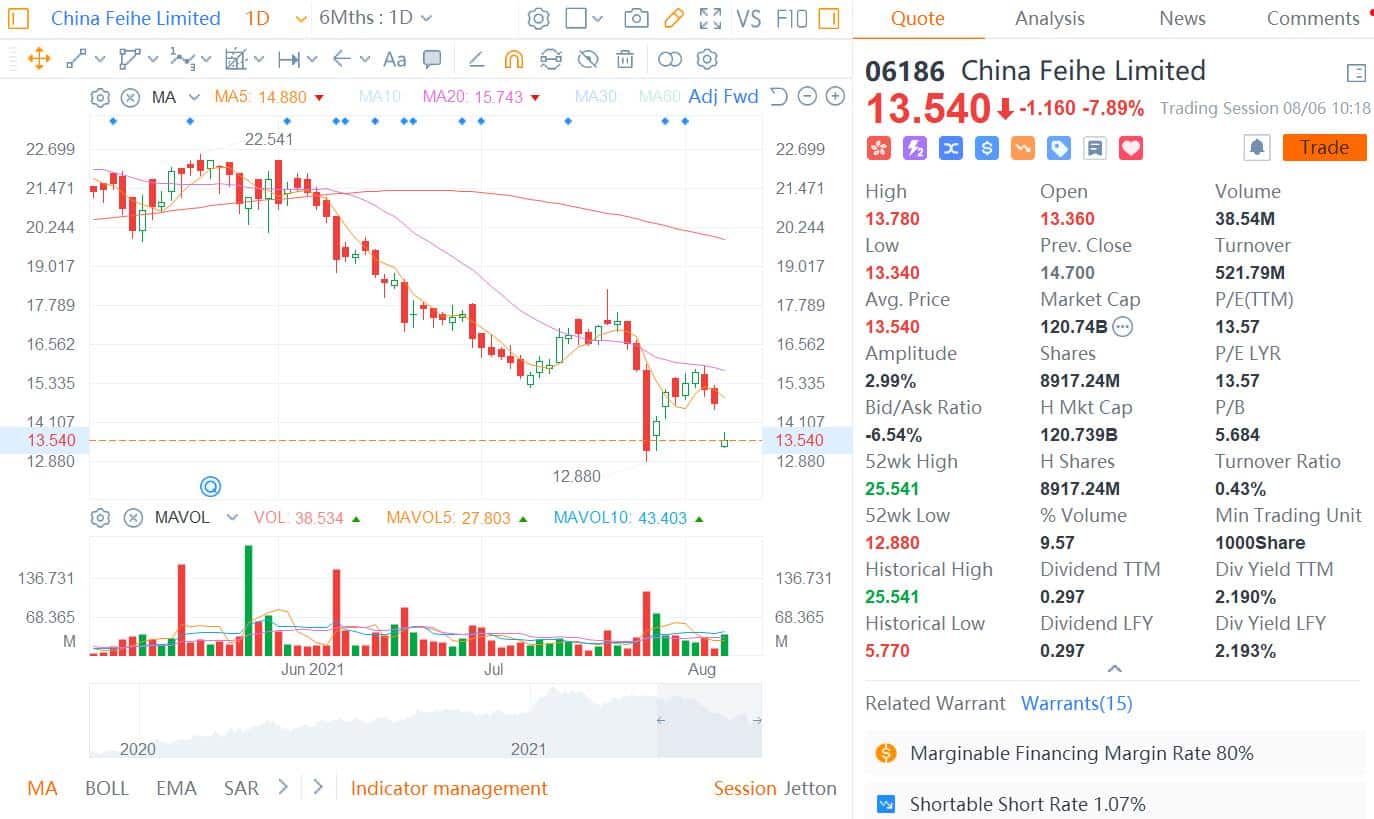Image resolution: width=1374 pixels, height=819 pixels.
Task: Open the Warrants(15) link
Action: coord(1076,703)
